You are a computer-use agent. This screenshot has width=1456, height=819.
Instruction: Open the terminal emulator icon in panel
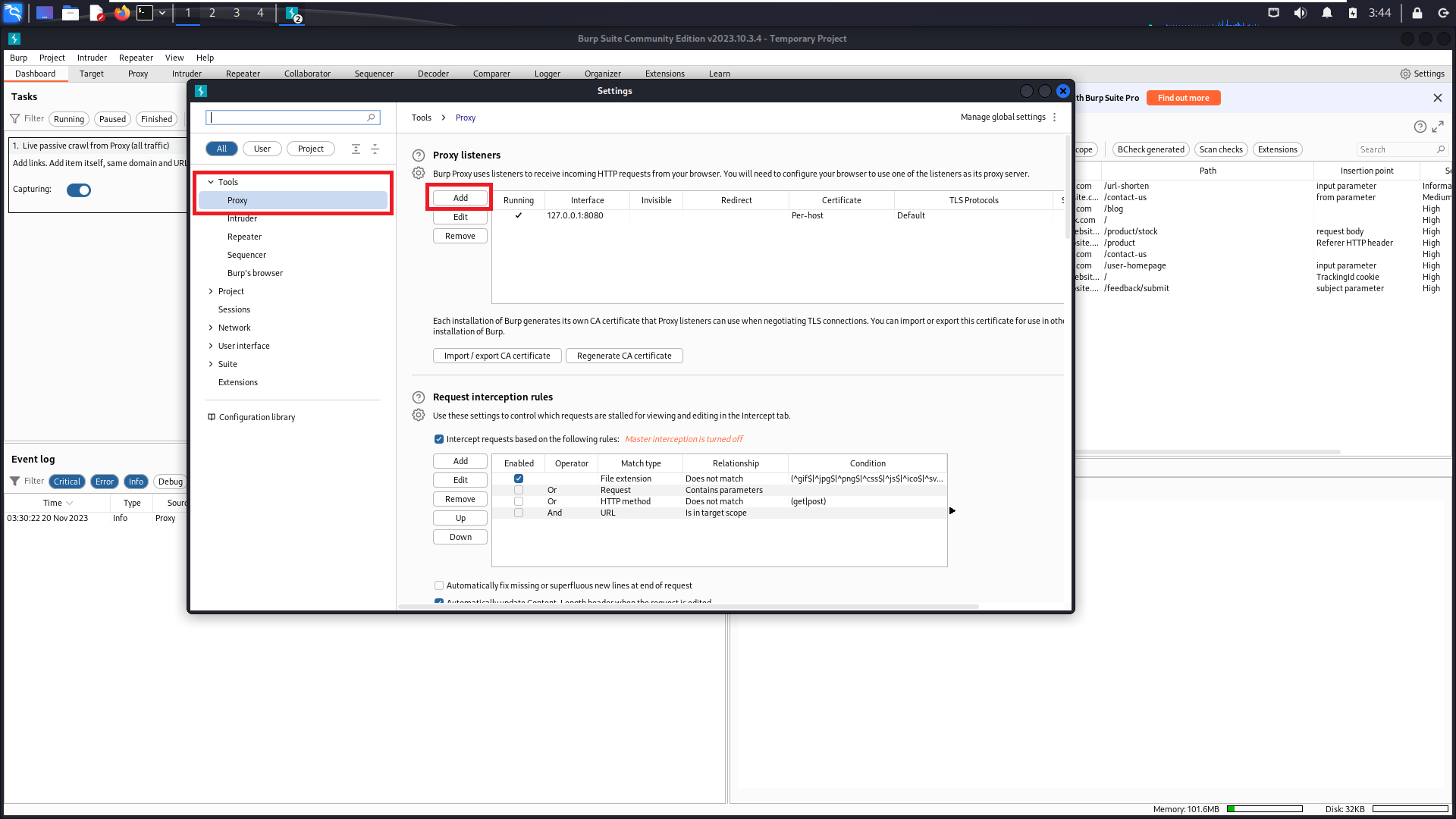(x=145, y=12)
